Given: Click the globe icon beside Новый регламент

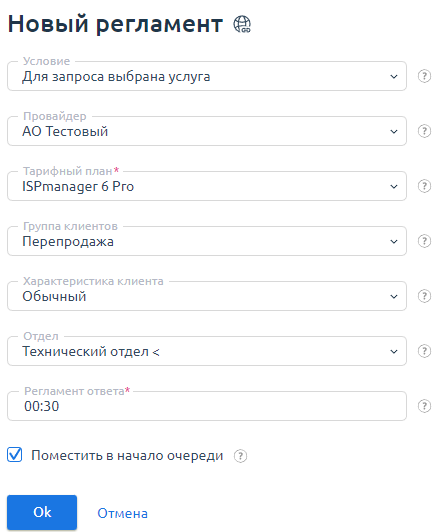Looking at the screenshot, I should (x=242, y=24).
